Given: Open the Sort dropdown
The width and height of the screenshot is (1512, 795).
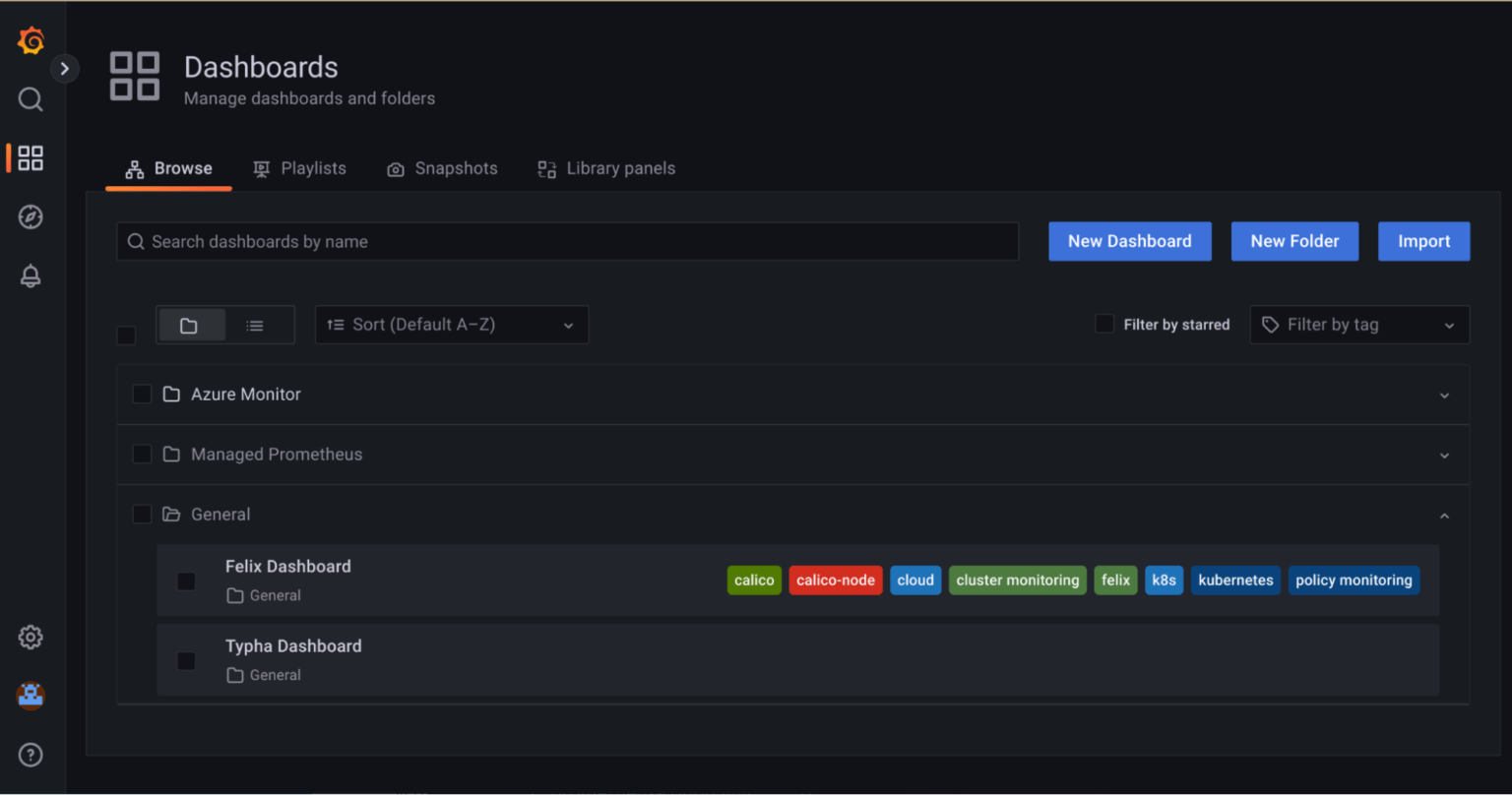Looking at the screenshot, I should point(451,324).
